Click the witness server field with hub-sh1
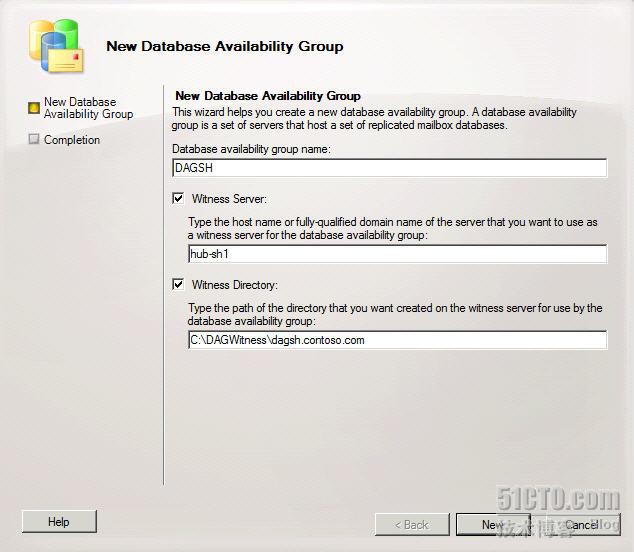Screen dimensions: 634x552 tap(397, 254)
